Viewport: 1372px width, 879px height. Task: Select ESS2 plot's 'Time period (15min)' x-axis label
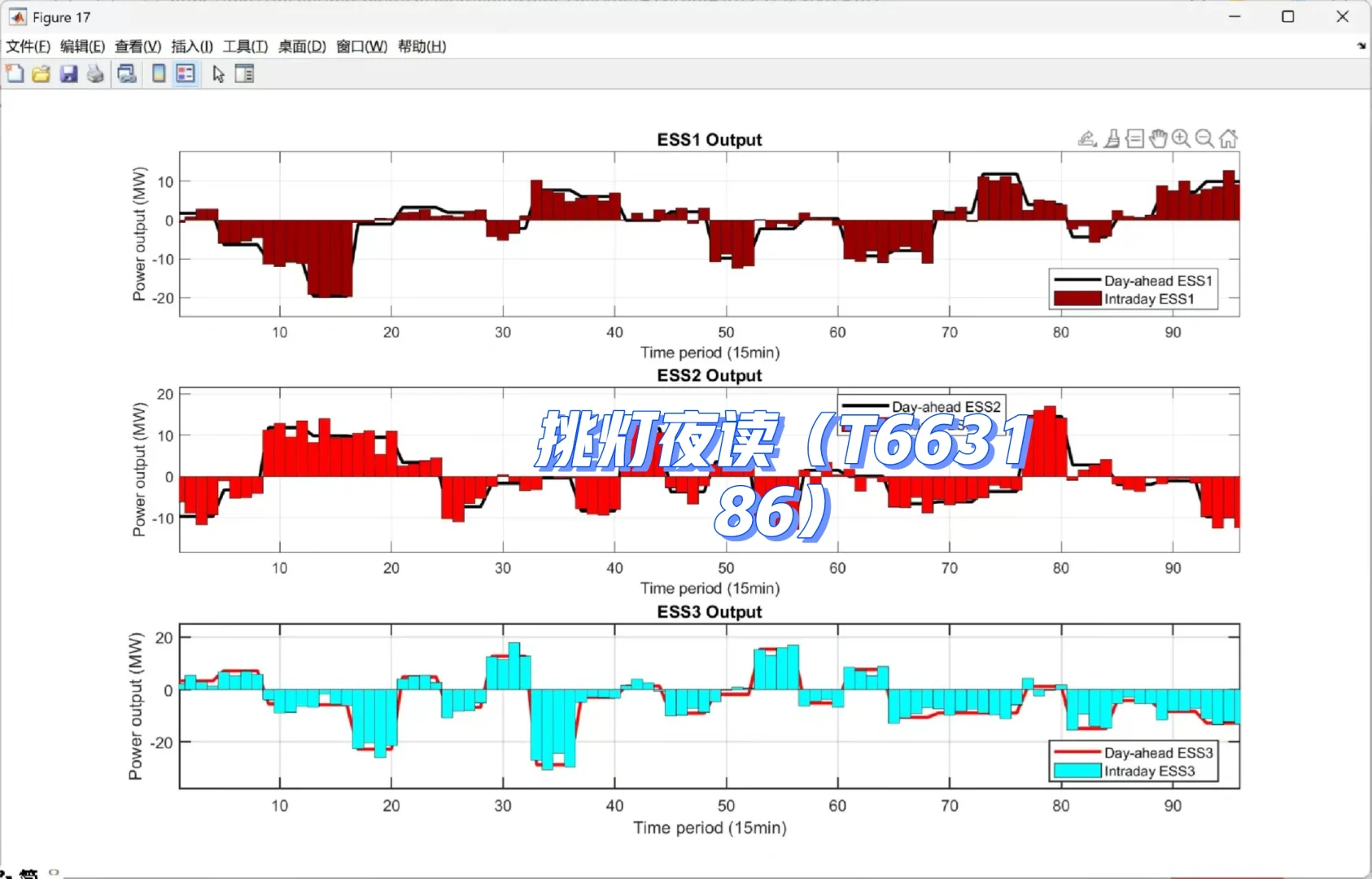click(x=710, y=588)
